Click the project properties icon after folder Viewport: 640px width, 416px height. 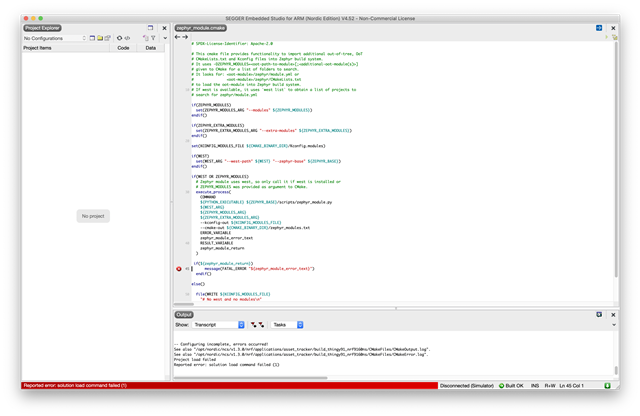[107, 38]
